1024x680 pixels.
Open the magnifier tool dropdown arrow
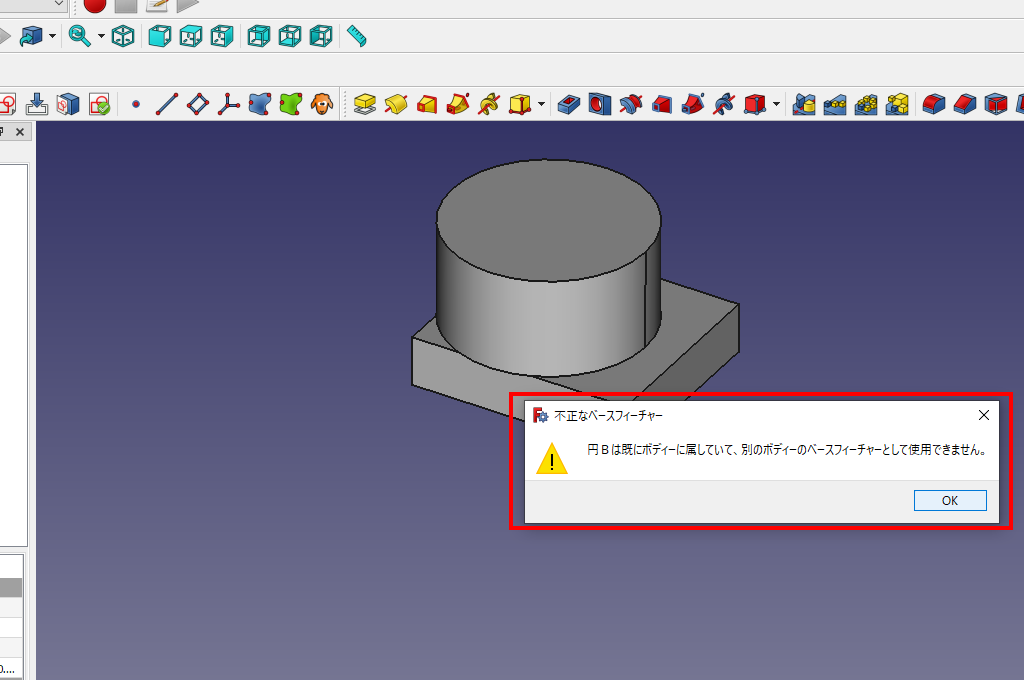pos(101,36)
